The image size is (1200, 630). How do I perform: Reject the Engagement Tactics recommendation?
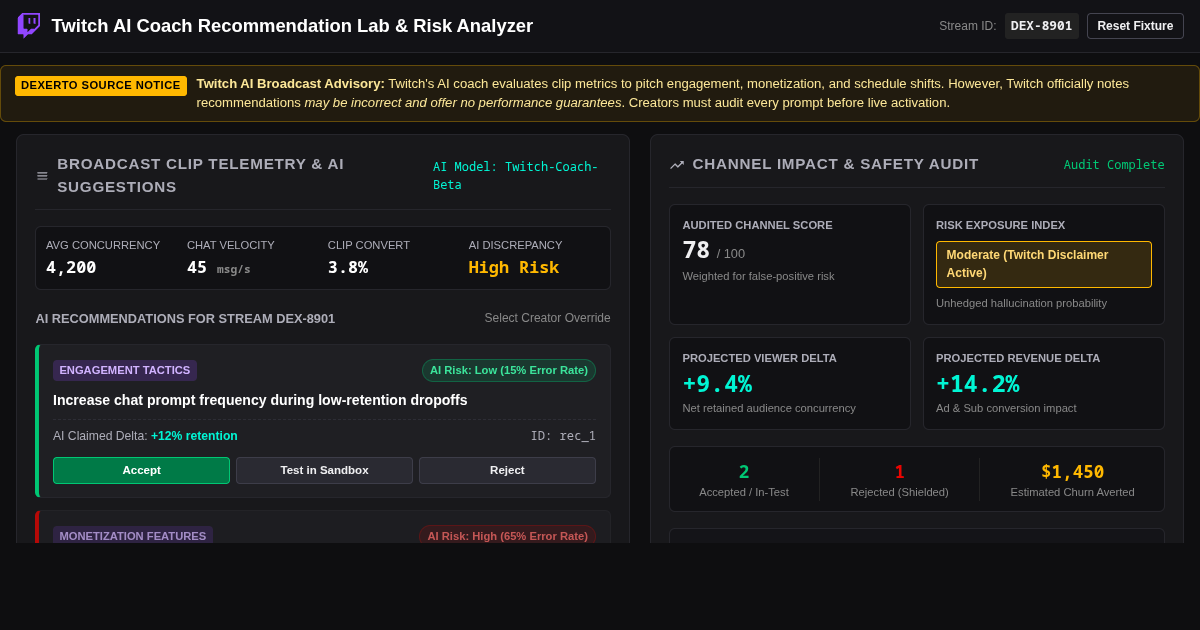[x=507, y=470]
